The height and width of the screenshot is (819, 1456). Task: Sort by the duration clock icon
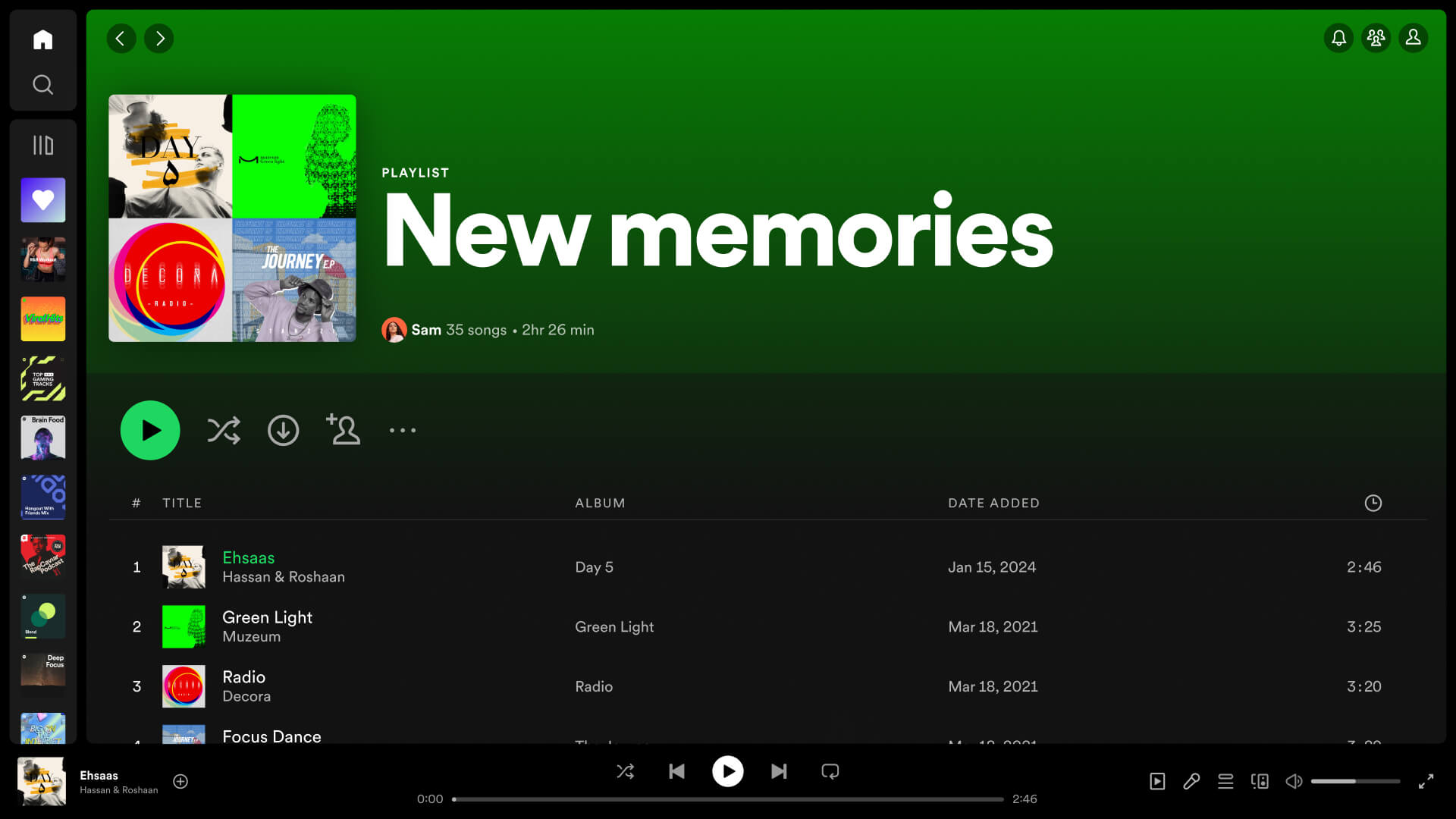pos(1373,503)
